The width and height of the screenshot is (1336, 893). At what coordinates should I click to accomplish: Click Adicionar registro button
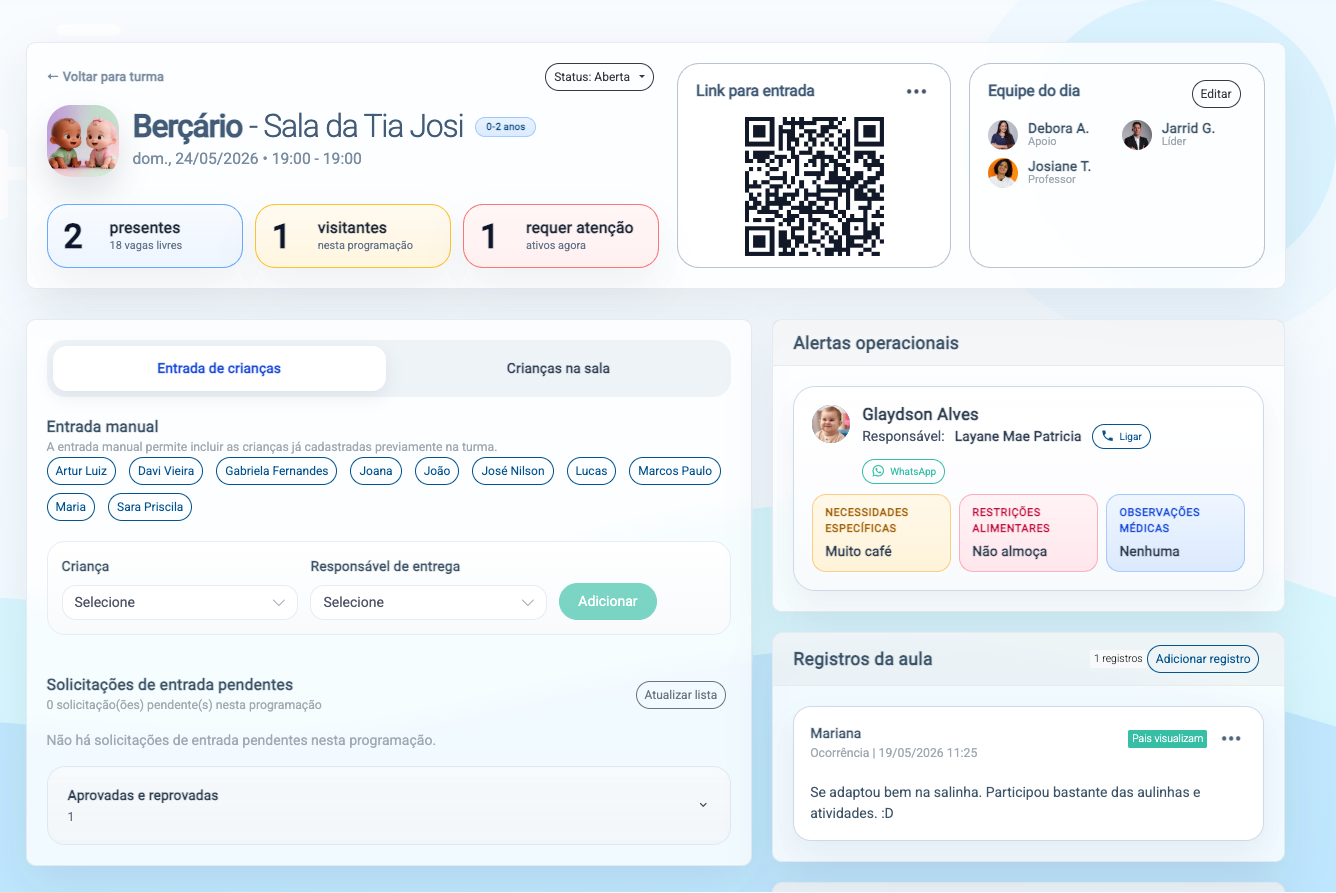1203,659
